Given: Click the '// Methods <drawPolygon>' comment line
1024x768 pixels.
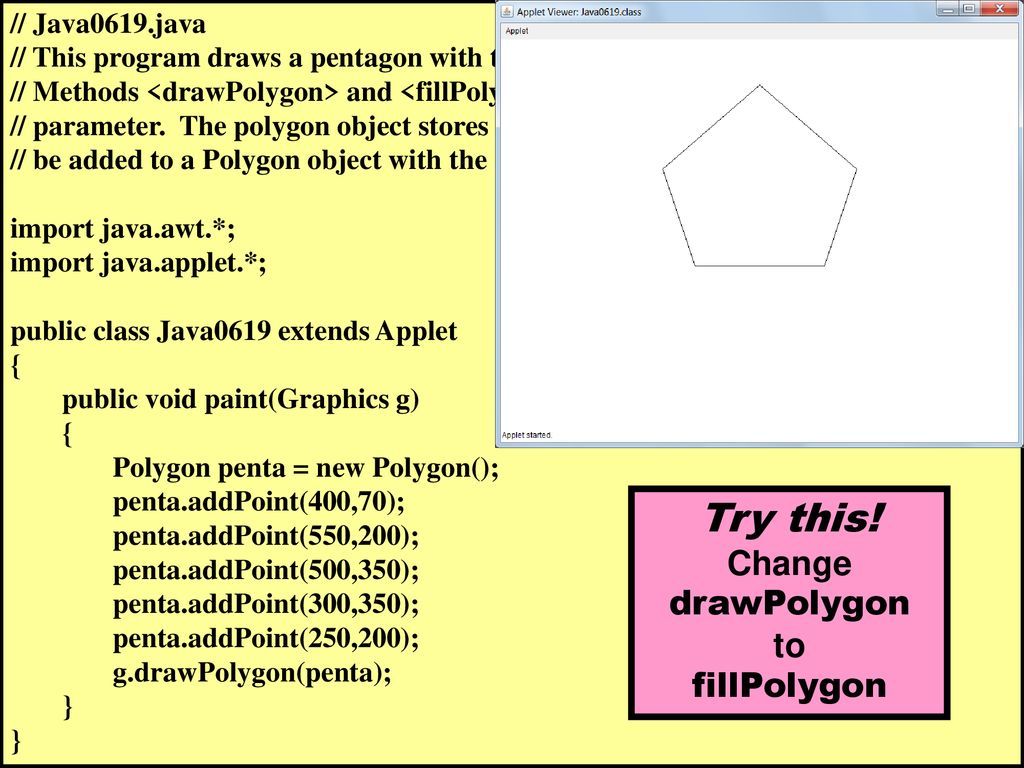Looking at the screenshot, I should tap(253, 92).
